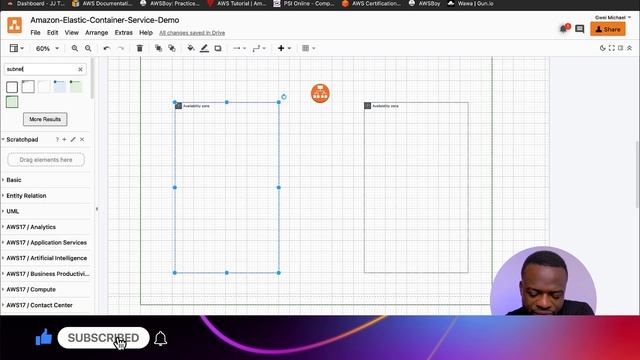The width and height of the screenshot is (640, 360).
Task: Expand AWS17 / Analytics section
Action: pyautogui.click(x=31, y=227)
